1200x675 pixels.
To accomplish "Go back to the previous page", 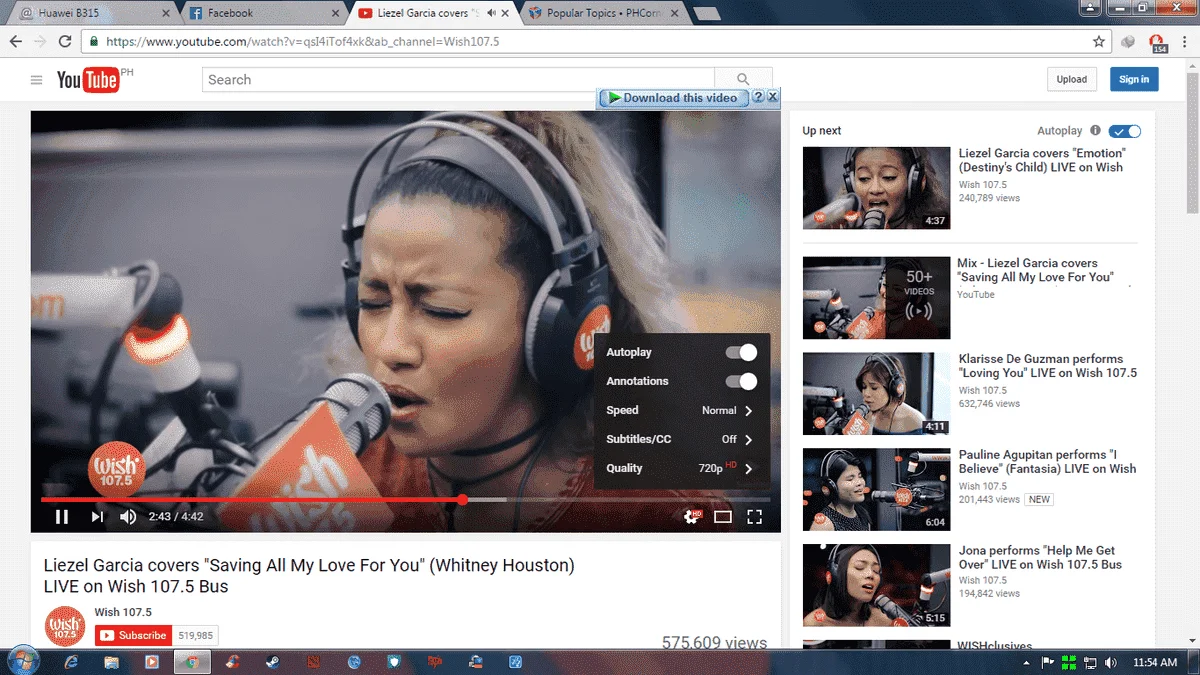I will point(15,42).
